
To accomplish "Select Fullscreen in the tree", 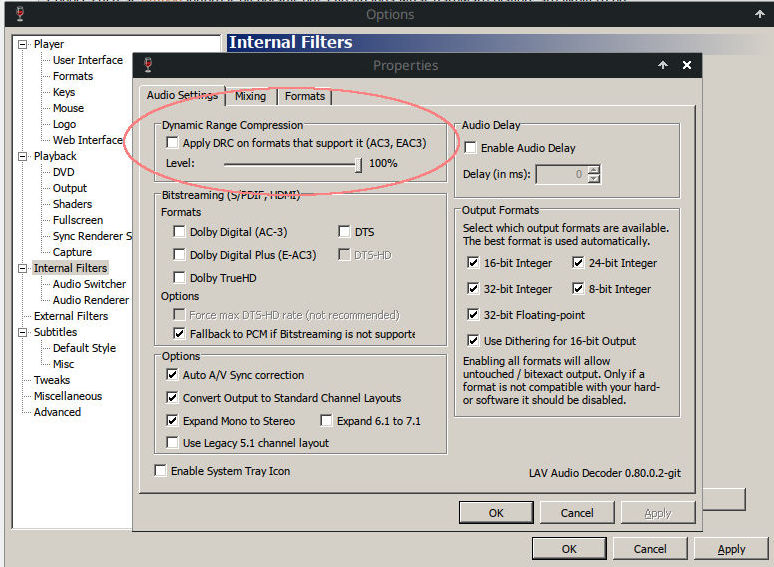I will (x=78, y=220).
